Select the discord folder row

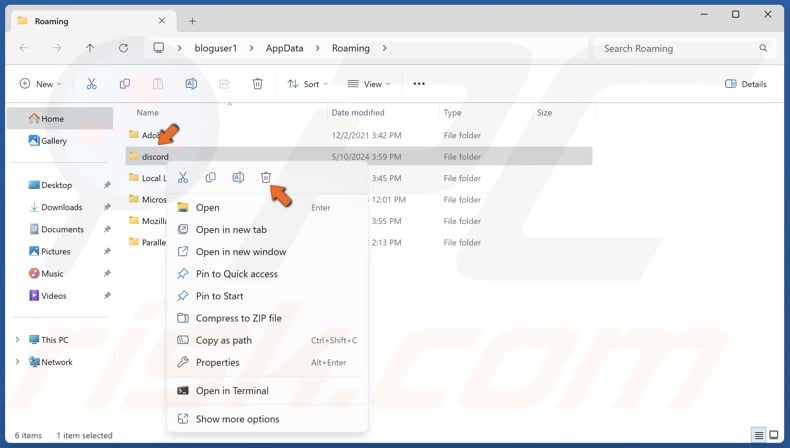point(359,156)
